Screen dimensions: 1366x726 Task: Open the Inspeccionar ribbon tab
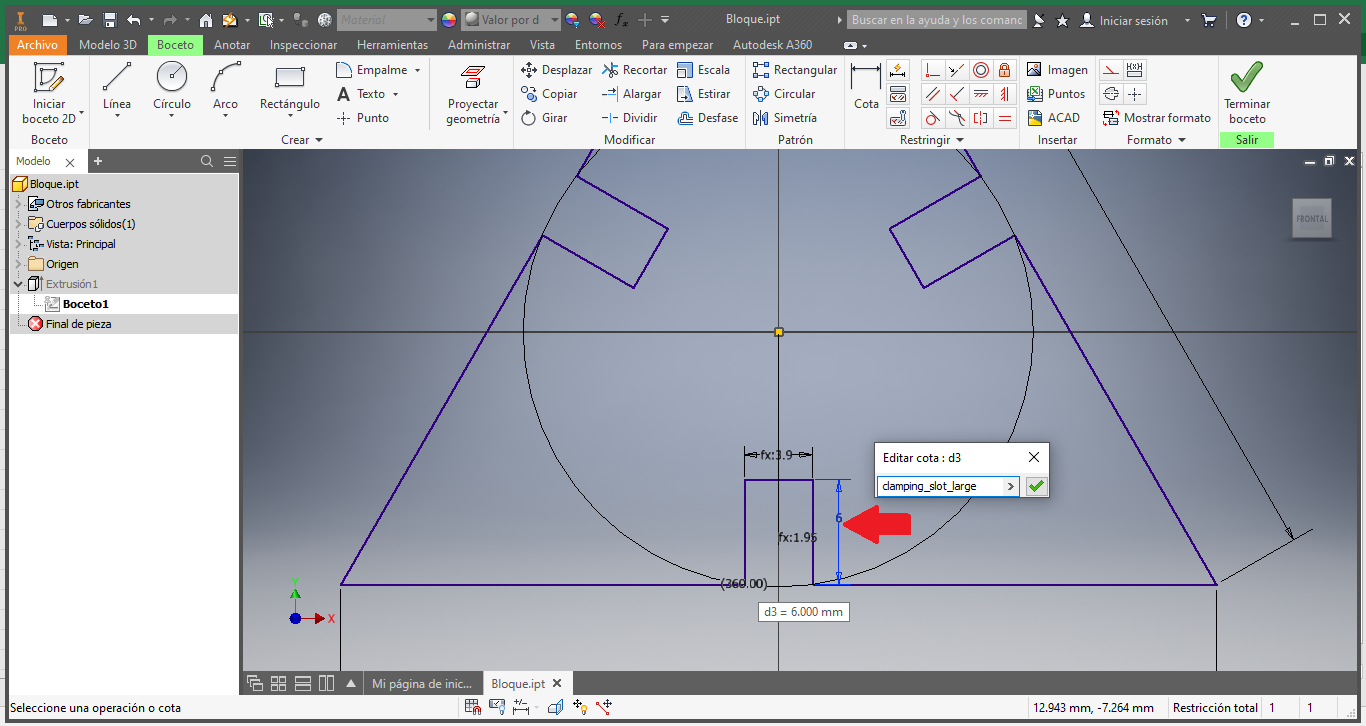click(304, 44)
